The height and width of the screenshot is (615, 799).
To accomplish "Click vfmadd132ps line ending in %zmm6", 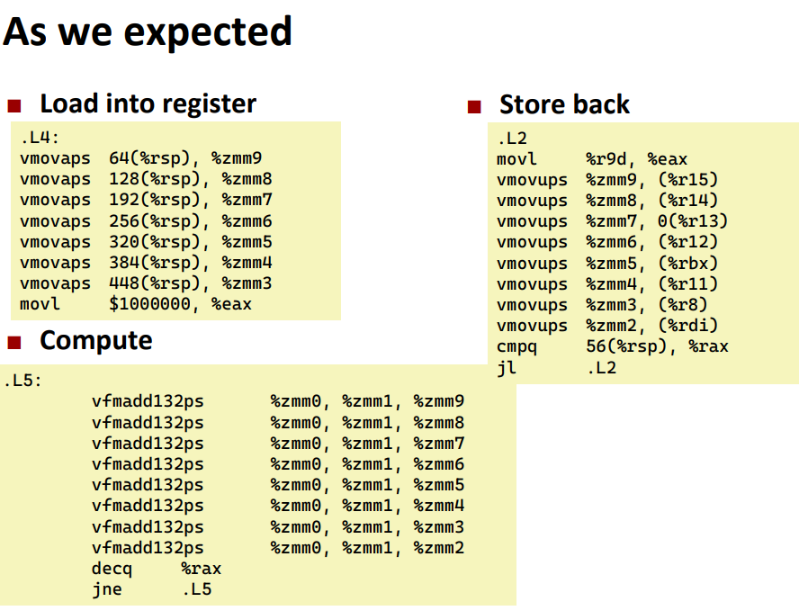I will [x=278, y=464].
